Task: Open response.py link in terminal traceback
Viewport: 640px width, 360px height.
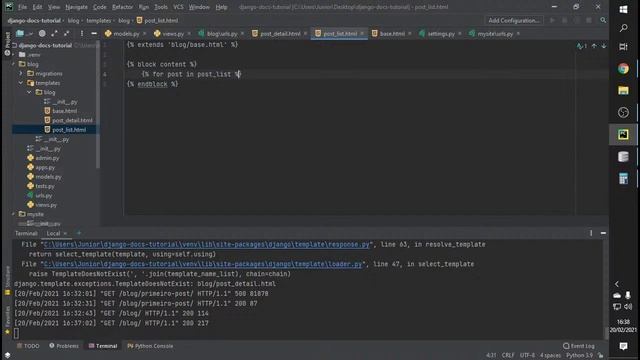Action: [x=206, y=244]
